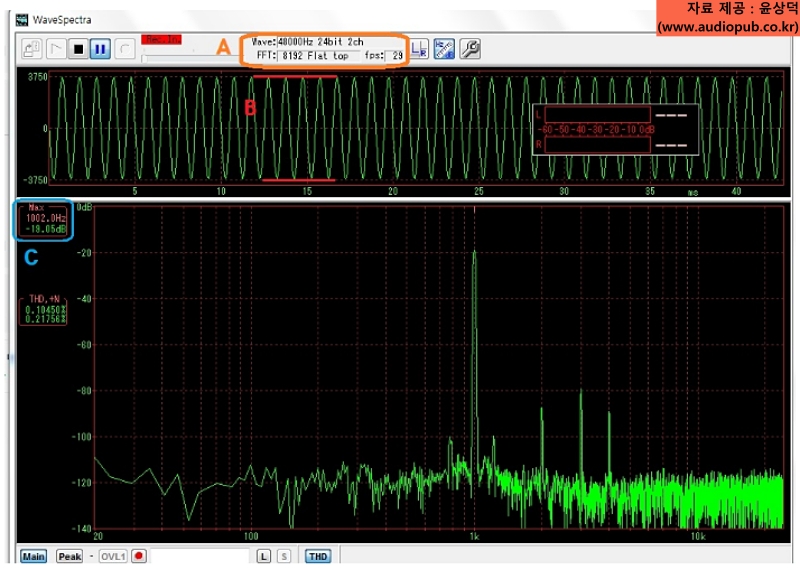Click the 1k label on frequency axis
The height and width of the screenshot is (570, 800).
pos(474,536)
